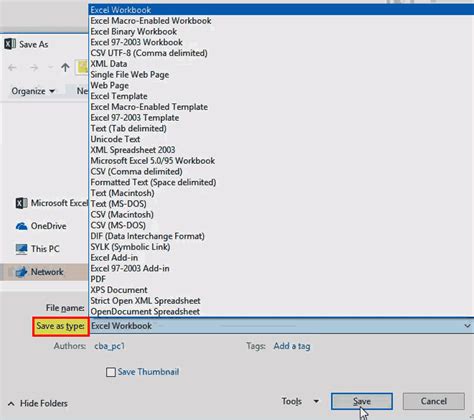Click the Save button

(x=362, y=401)
